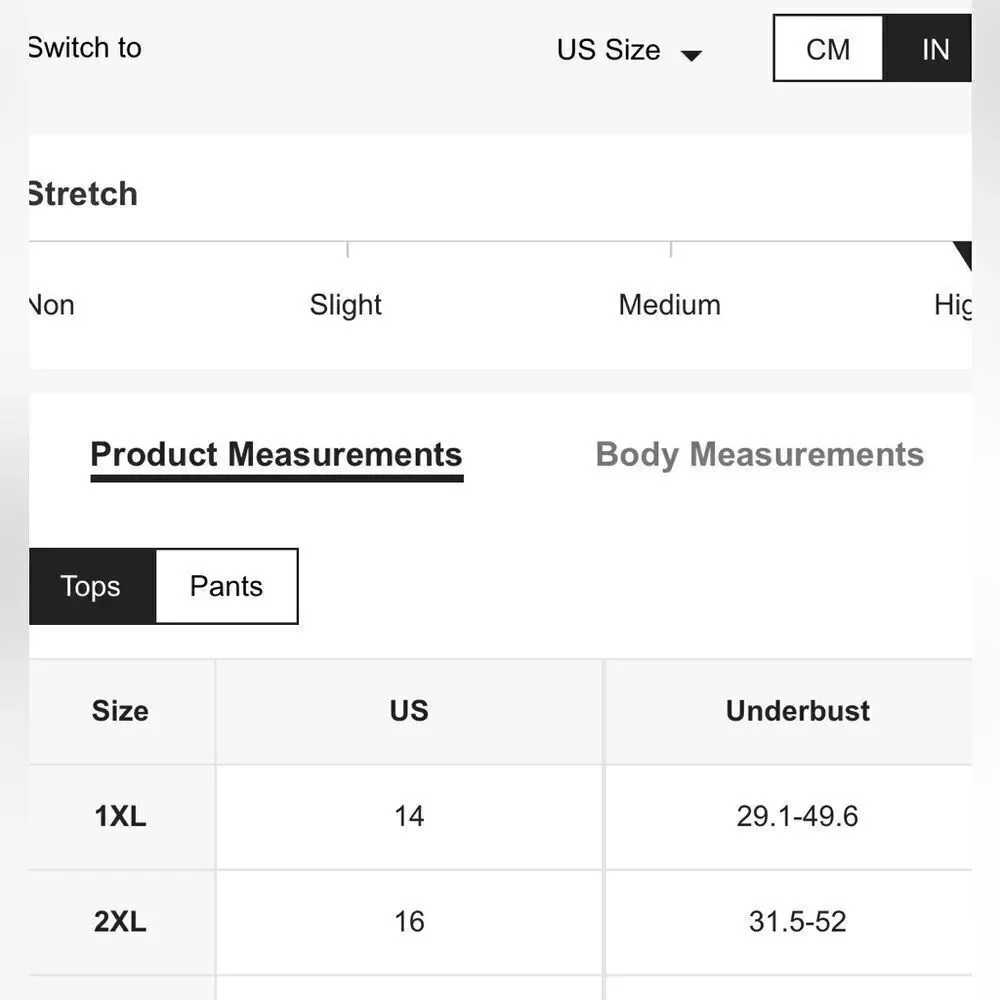
Task: Open the Product Measurements tab
Action: 276,455
